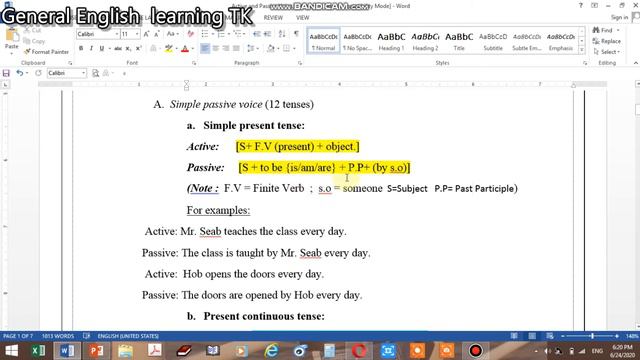Toggle Align Left paragraph alignment
This screenshot has height=360, width=640.
[x=205, y=49]
